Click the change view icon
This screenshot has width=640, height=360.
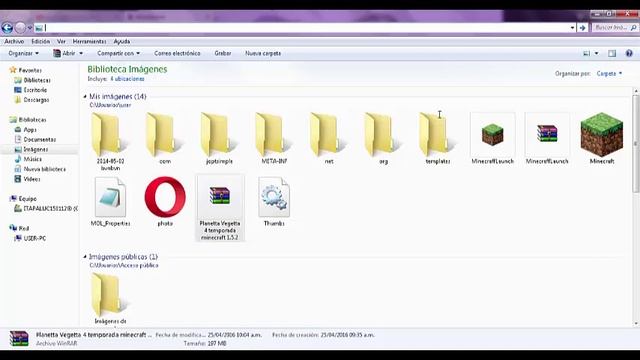(x=587, y=53)
